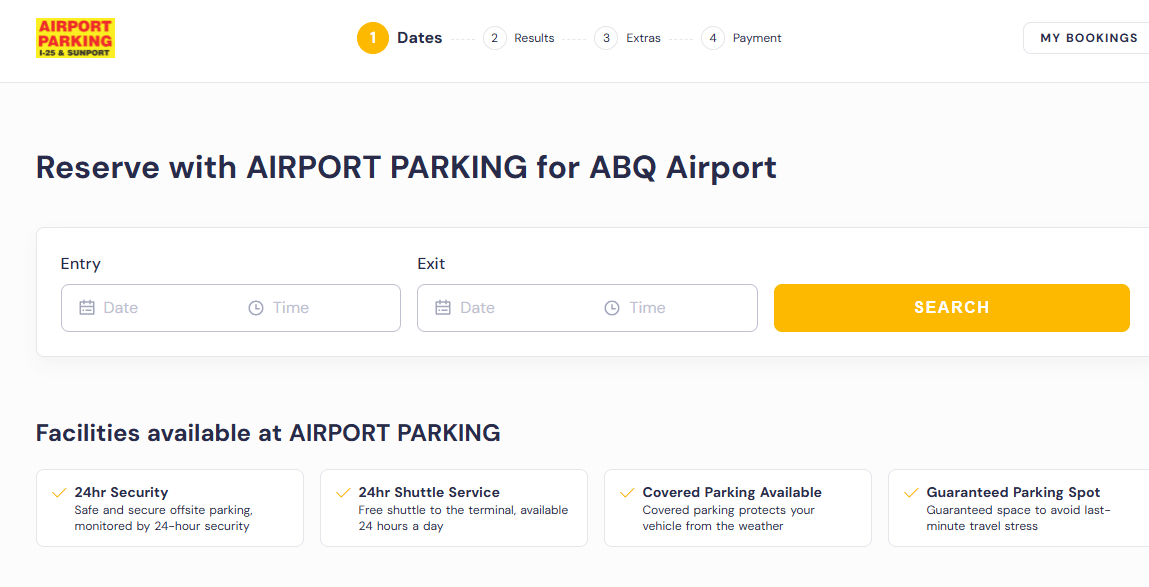Click the Exit label above the date field

click(x=432, y=264)
